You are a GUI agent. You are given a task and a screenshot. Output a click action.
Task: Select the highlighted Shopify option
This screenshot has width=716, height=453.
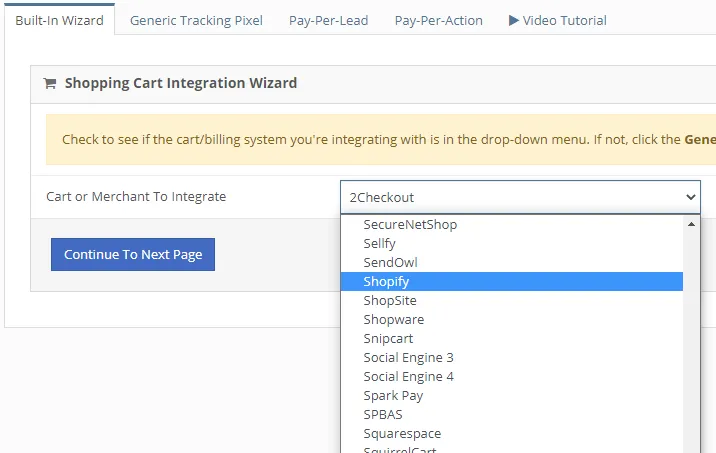(511, 281)
